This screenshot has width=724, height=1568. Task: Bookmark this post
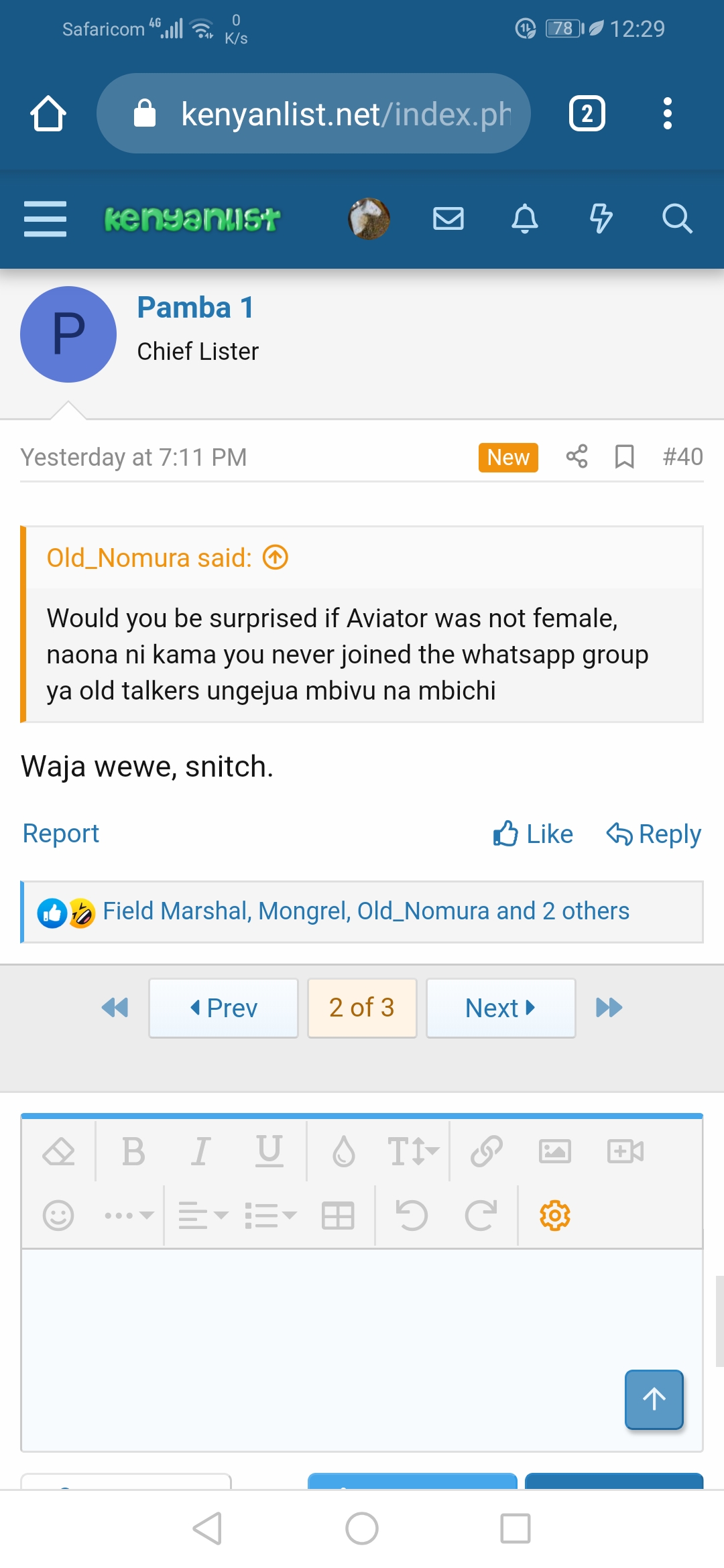coord(624,457)
